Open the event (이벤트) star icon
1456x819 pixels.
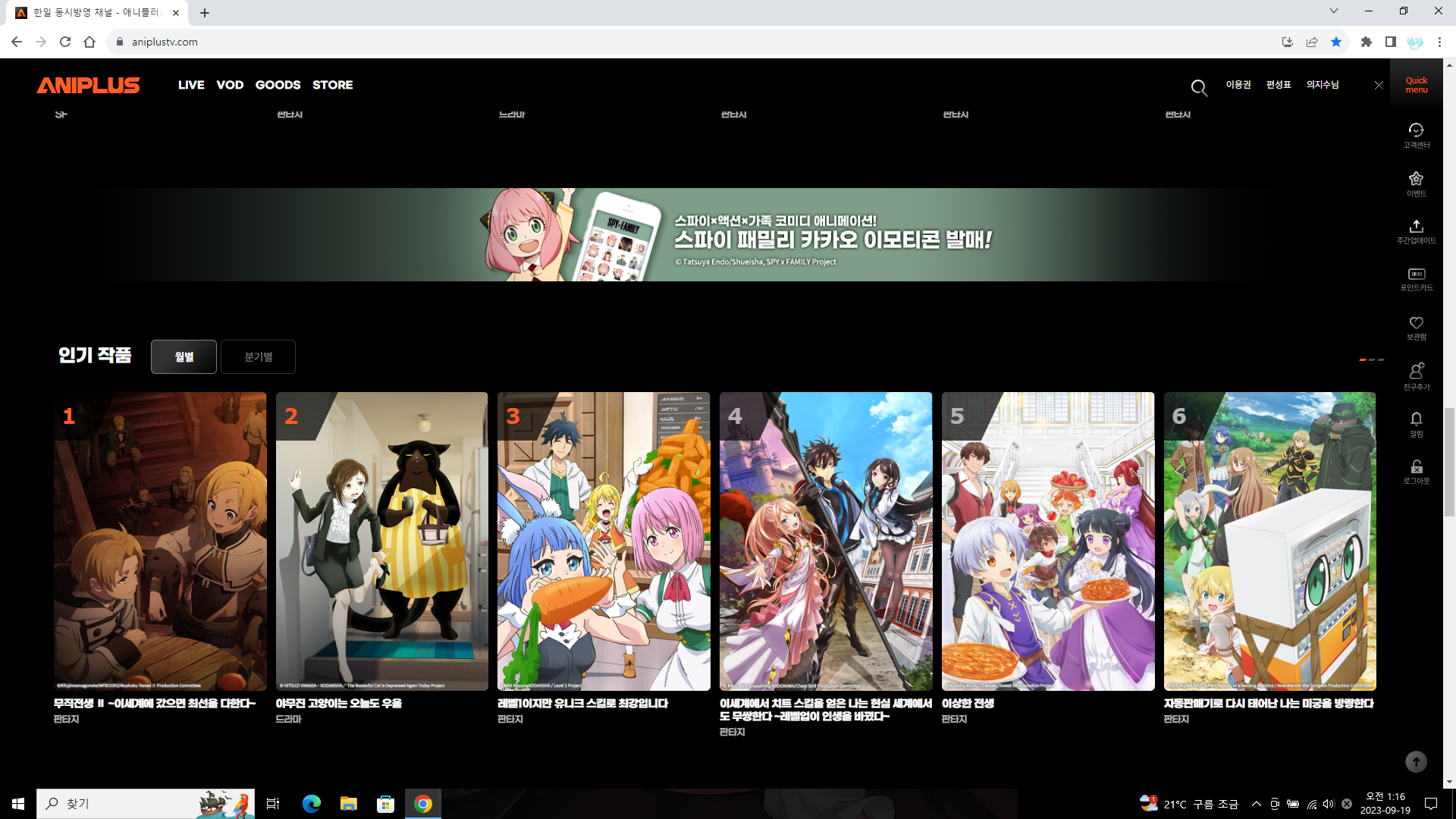point(1416,183)
